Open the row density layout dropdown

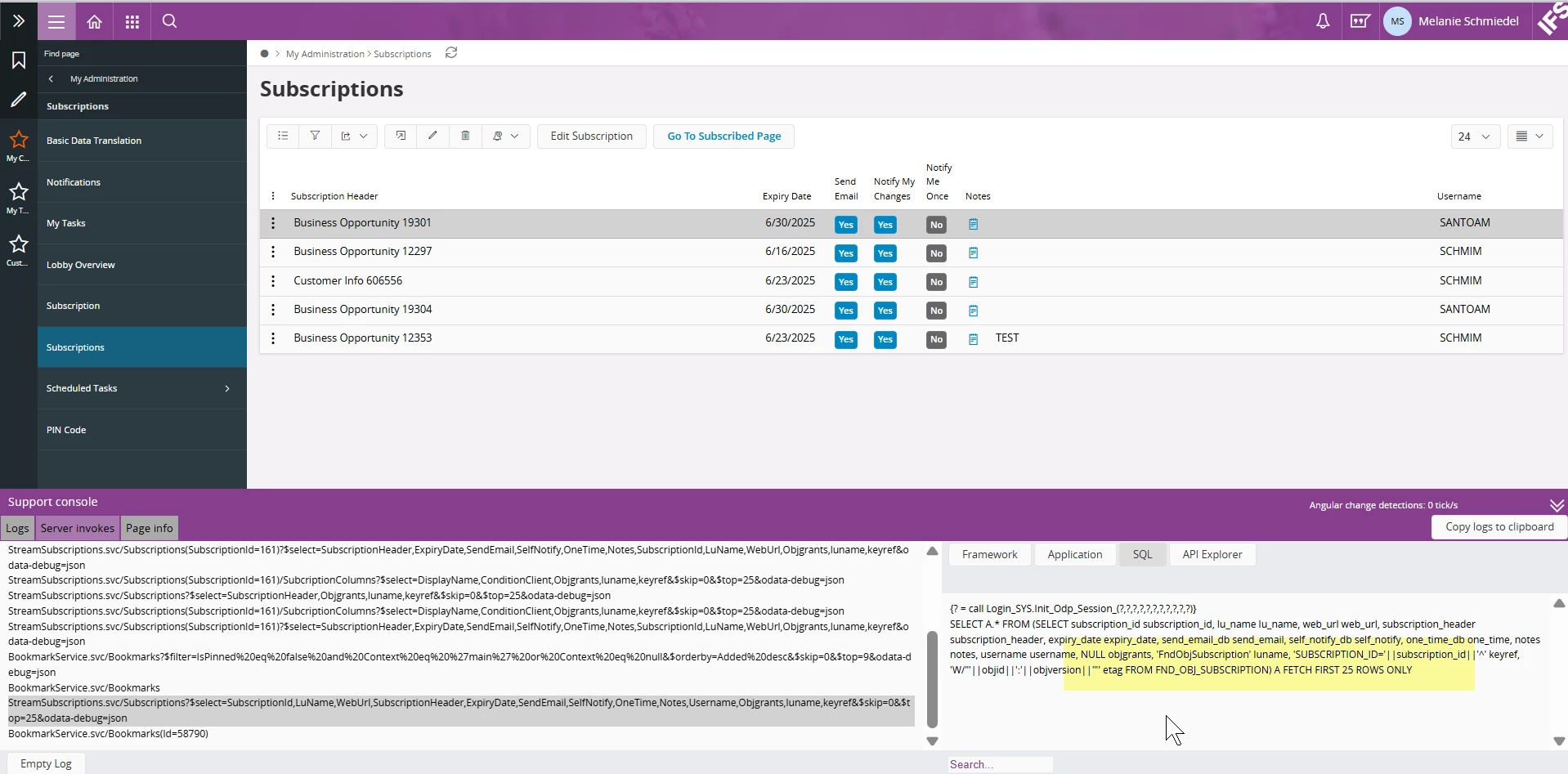[1530, 136]
